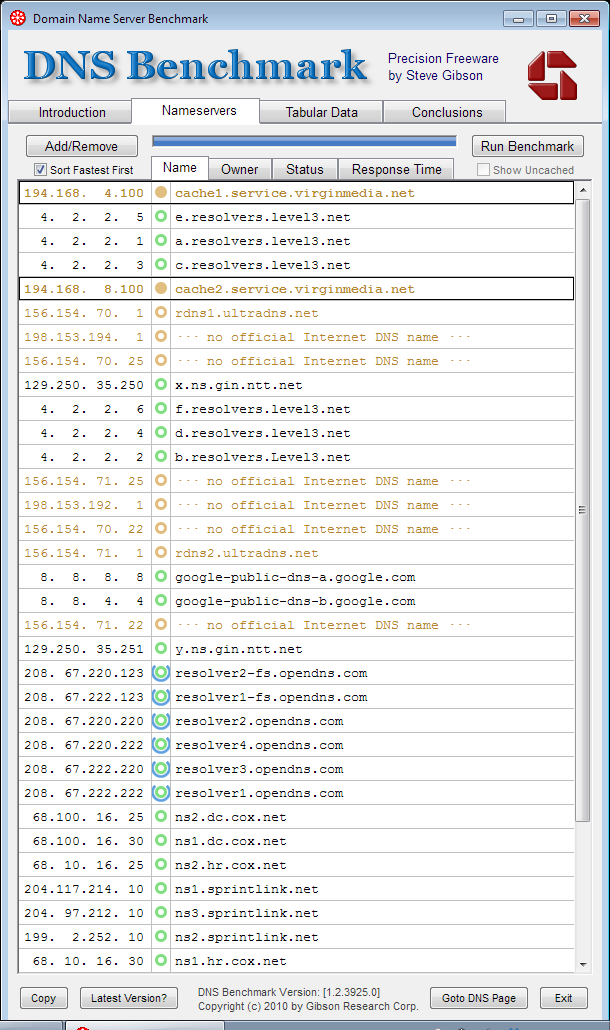This screenshot has width=610, height=1030.
Task: Toggle the Show Uncached checkbox
Action: coord(483,169)
